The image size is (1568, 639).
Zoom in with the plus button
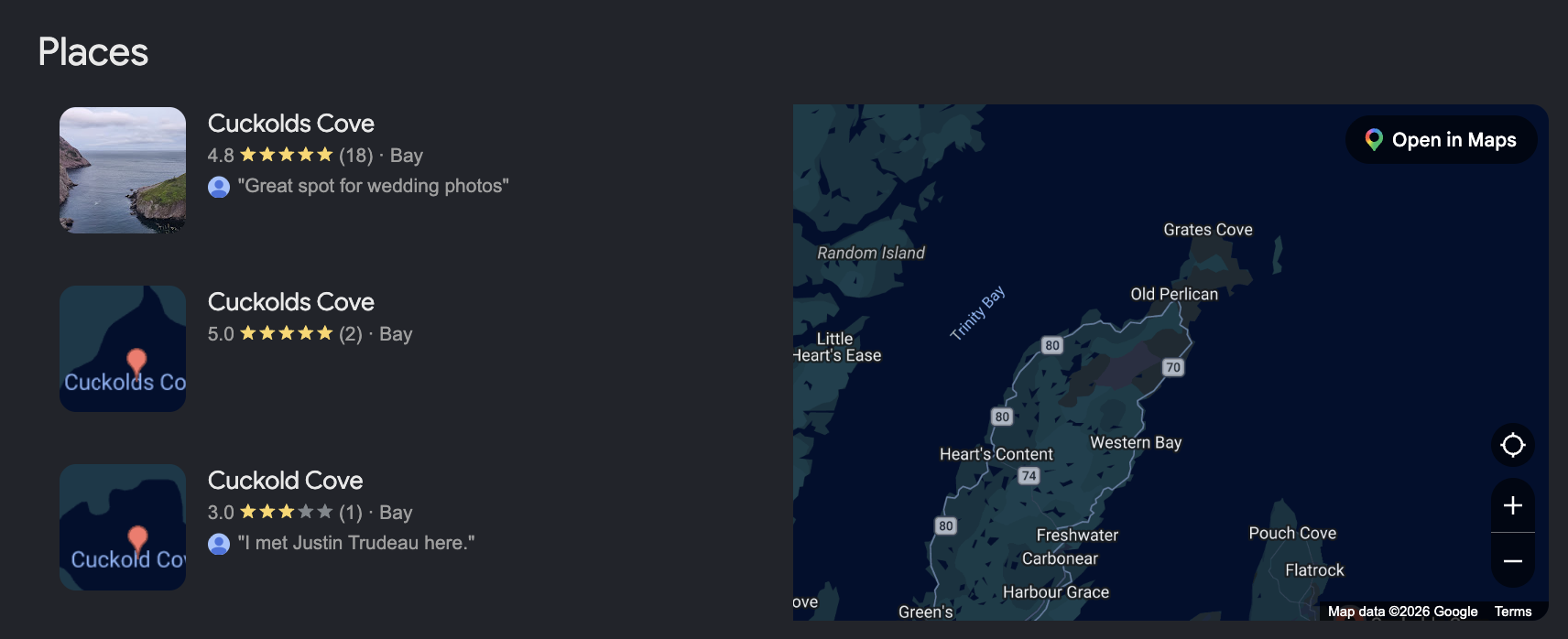(x=1512, y=505)
